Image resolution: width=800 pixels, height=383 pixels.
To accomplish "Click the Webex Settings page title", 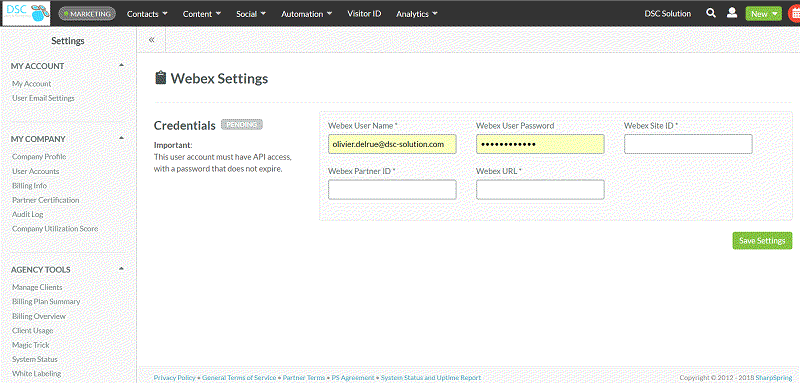I will tap(219, 79).
